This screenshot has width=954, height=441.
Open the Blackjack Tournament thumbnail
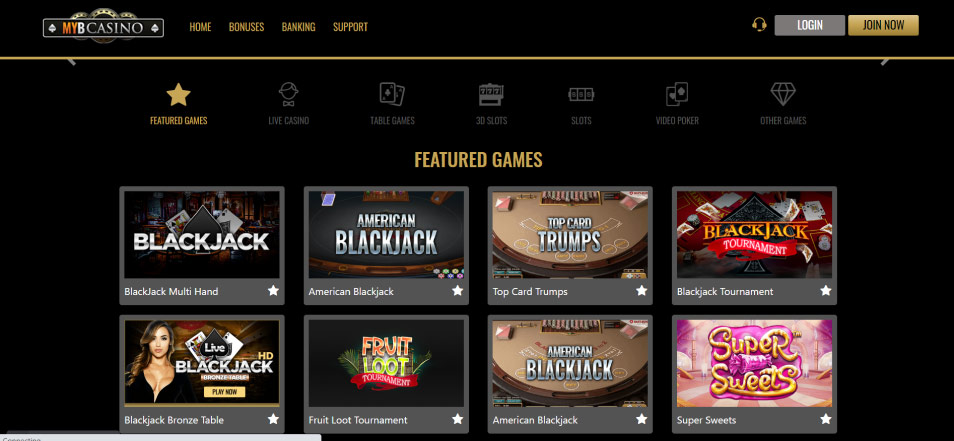click(754, 235)
